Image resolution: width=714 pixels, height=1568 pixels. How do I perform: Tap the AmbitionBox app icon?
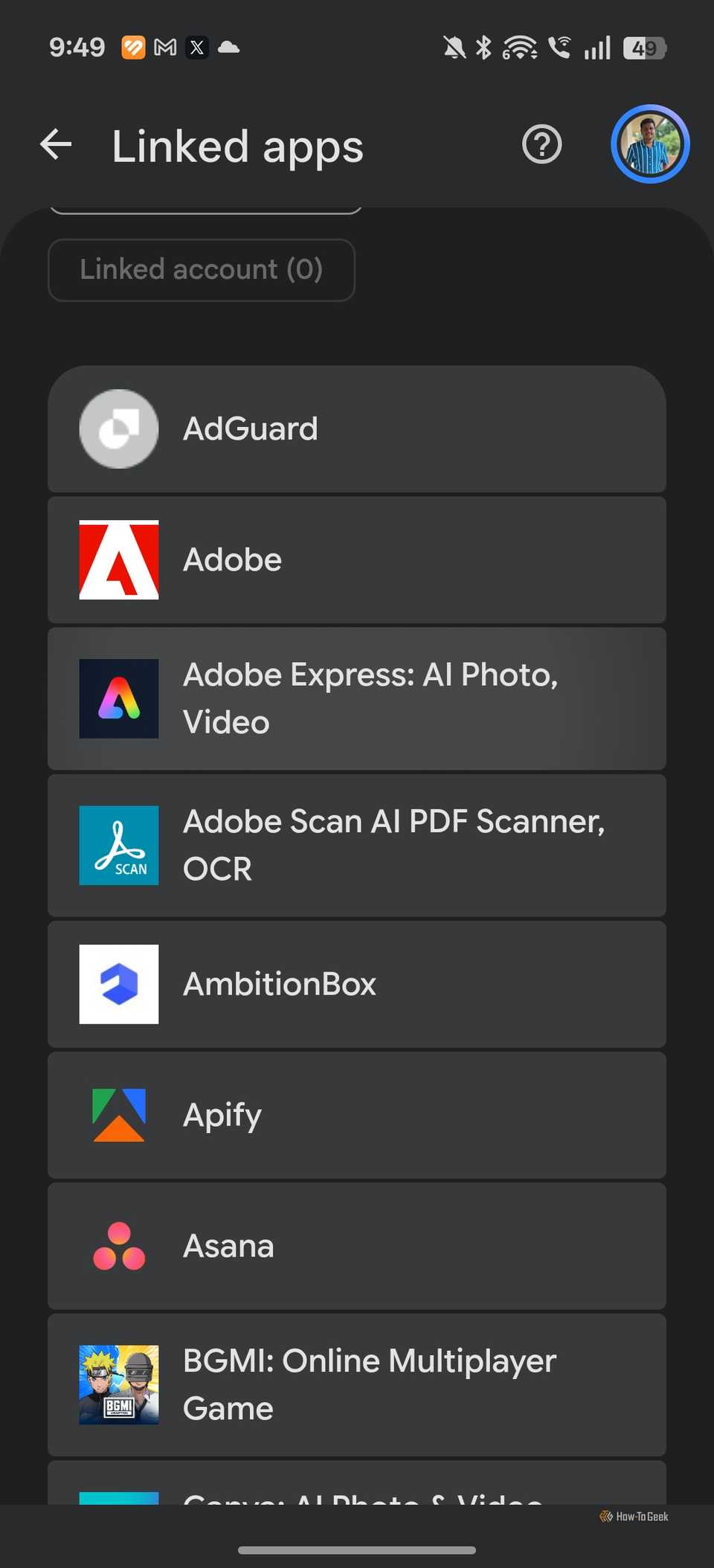pos(119,984)
